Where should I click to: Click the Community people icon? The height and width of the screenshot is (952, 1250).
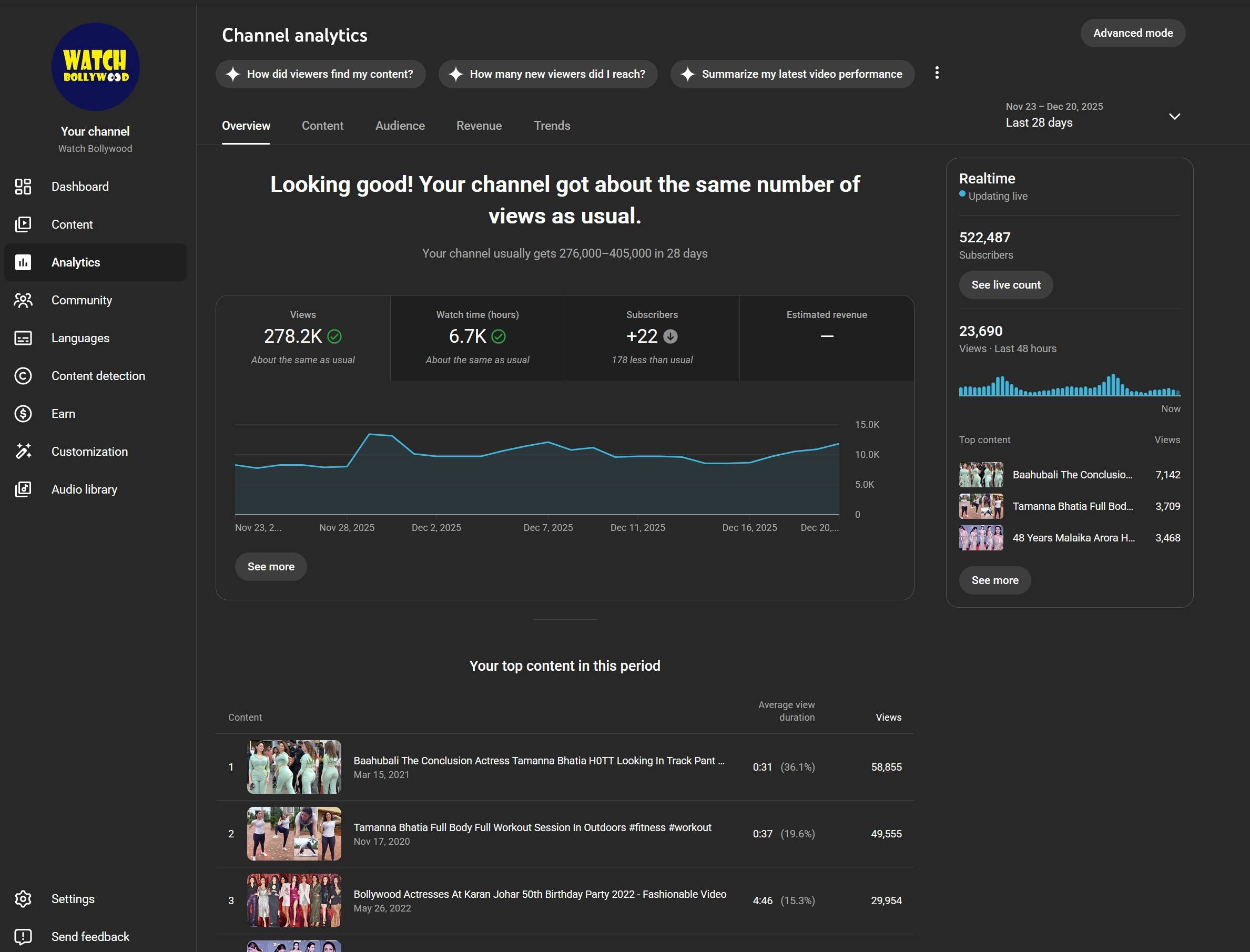(23, 300)
